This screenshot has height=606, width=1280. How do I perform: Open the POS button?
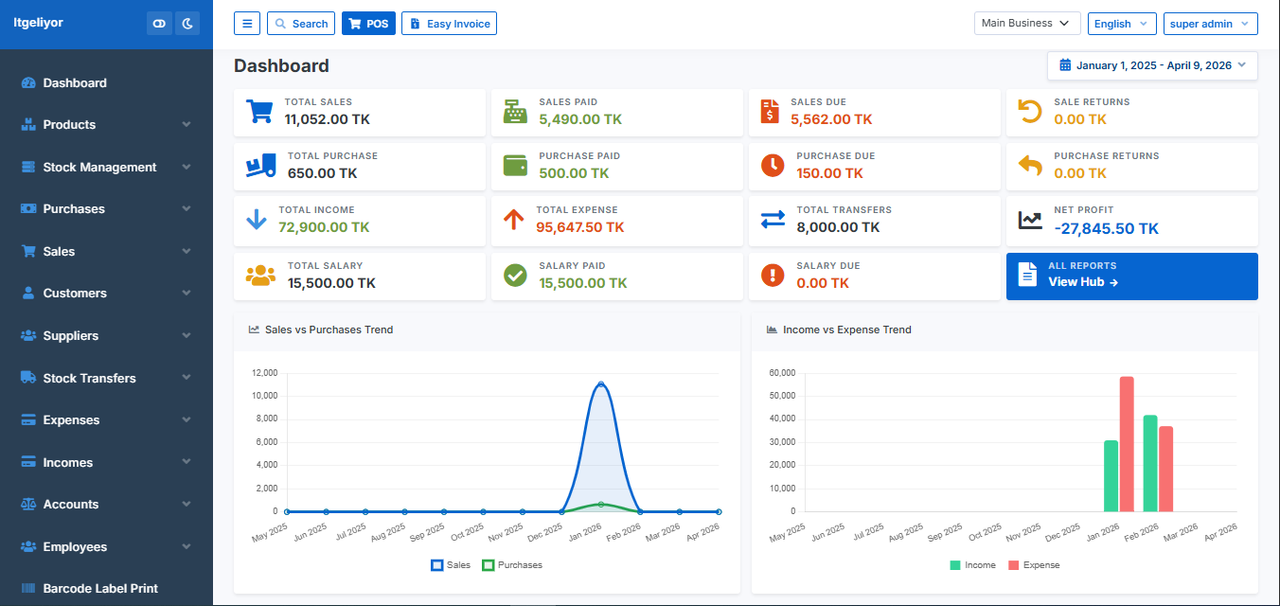pyautogui.click(x=369, y=23)
